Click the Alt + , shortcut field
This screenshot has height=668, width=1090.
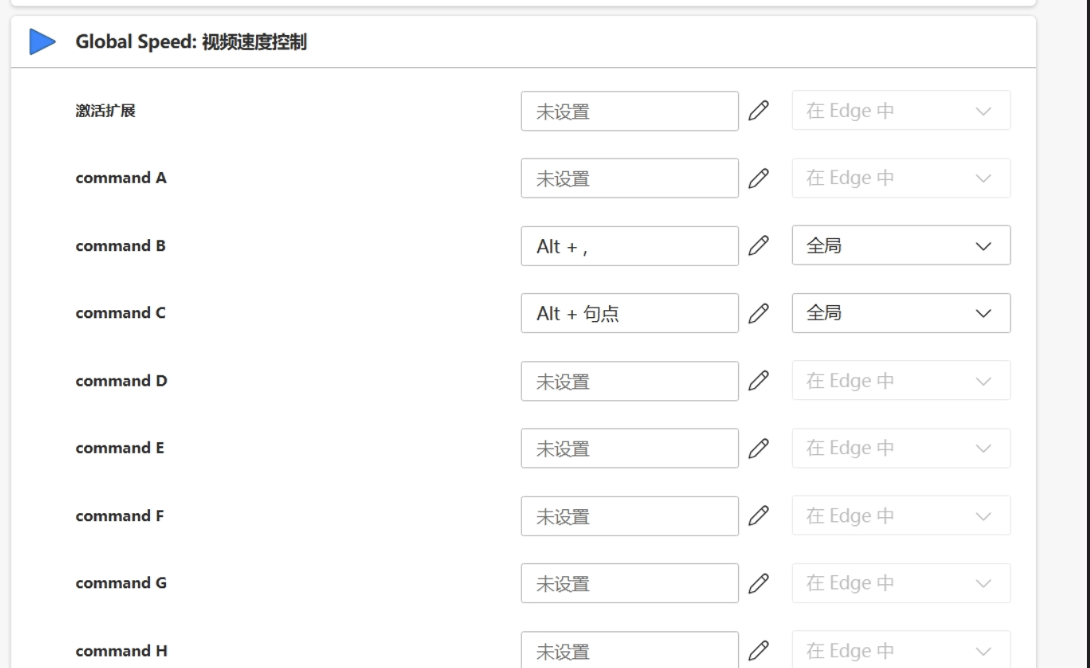point(630,245)
